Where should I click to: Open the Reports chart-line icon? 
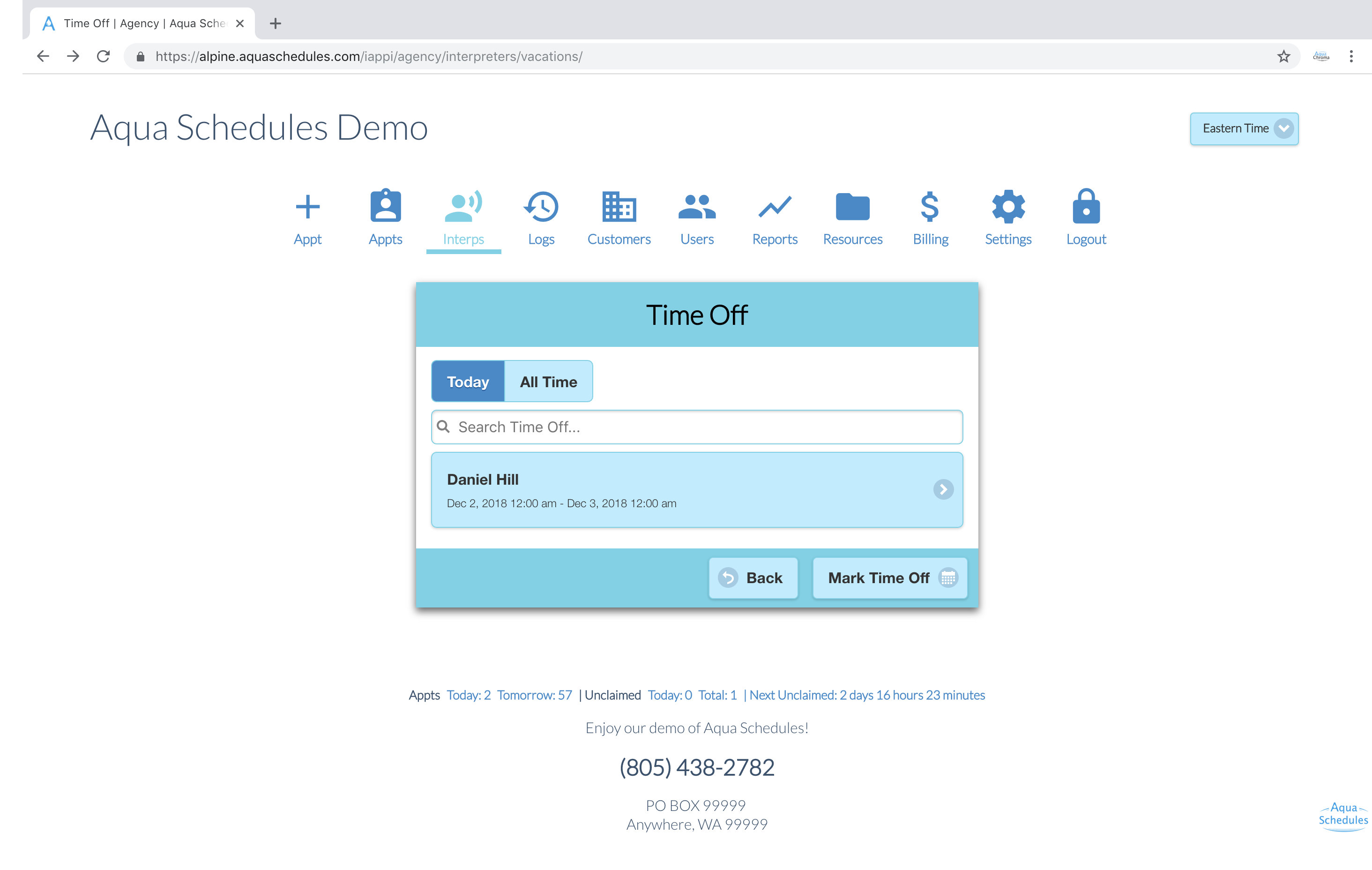point(775,207)
